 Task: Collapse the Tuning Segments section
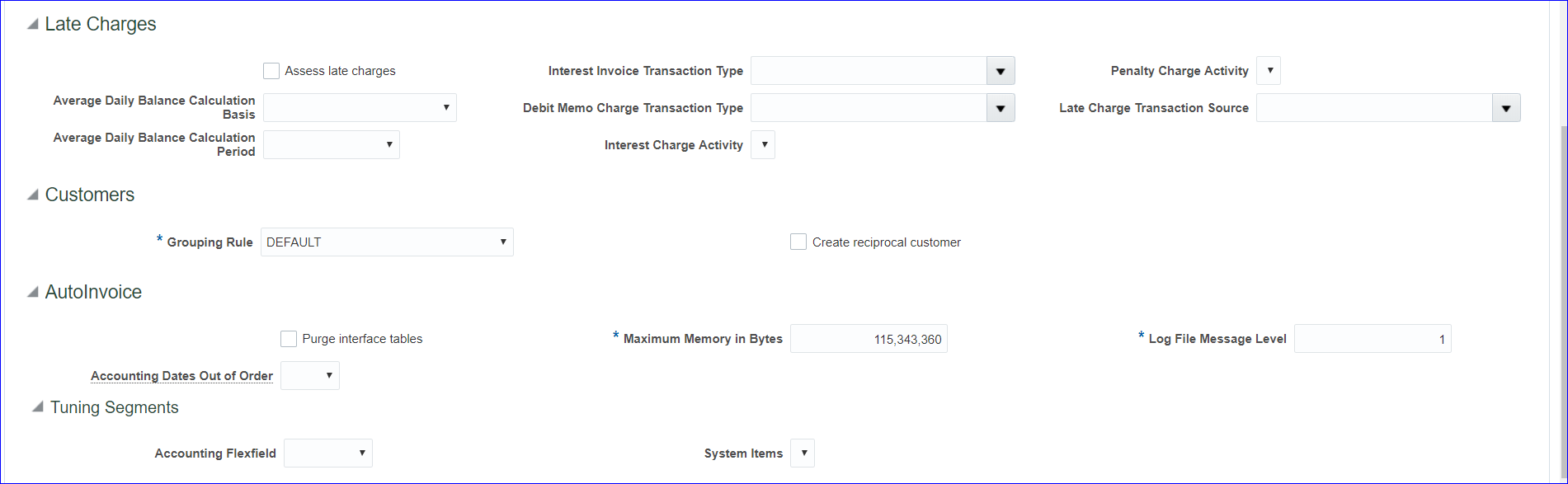click(x=38, y=408)
